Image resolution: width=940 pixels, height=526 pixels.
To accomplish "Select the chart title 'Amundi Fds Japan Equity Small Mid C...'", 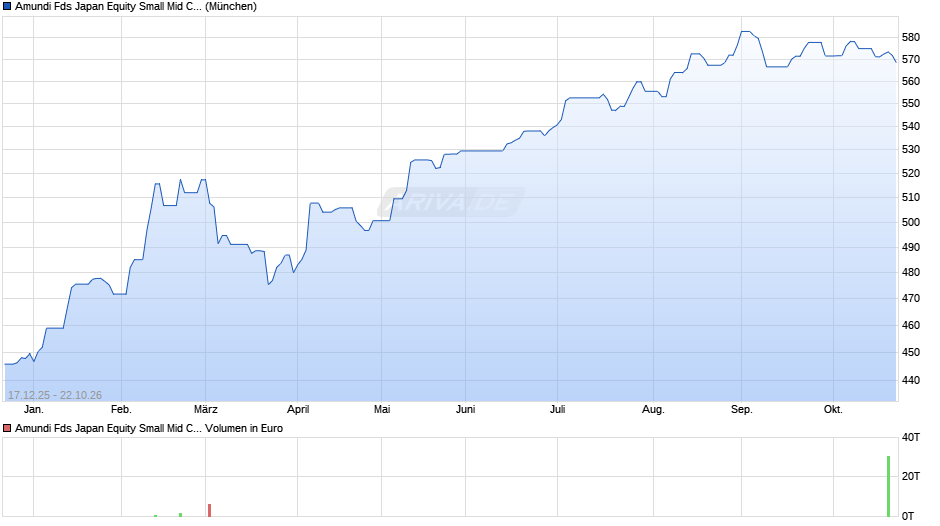I will (109, 7).
